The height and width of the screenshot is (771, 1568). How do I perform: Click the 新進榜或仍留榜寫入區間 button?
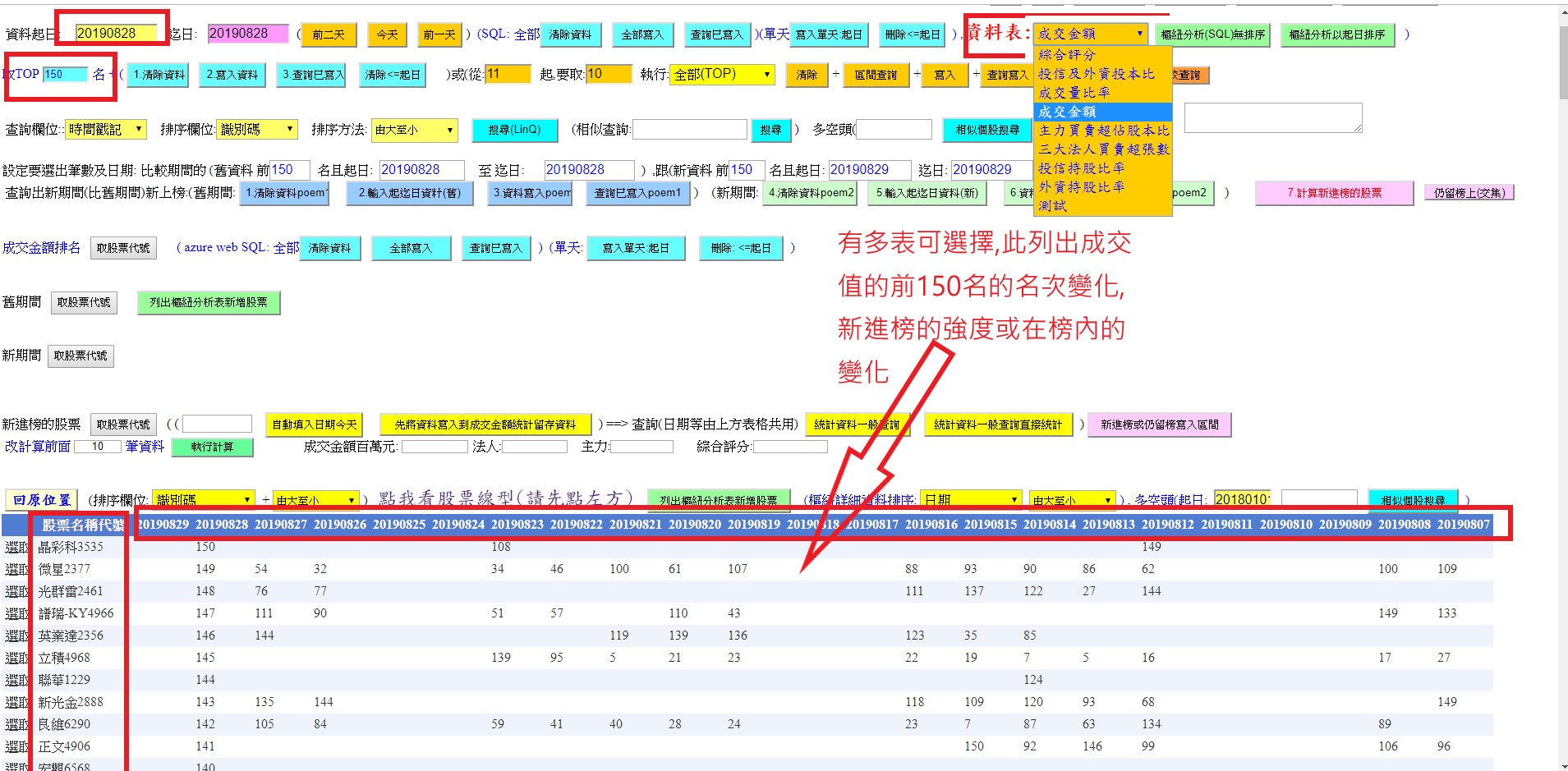pos(1159,425)
